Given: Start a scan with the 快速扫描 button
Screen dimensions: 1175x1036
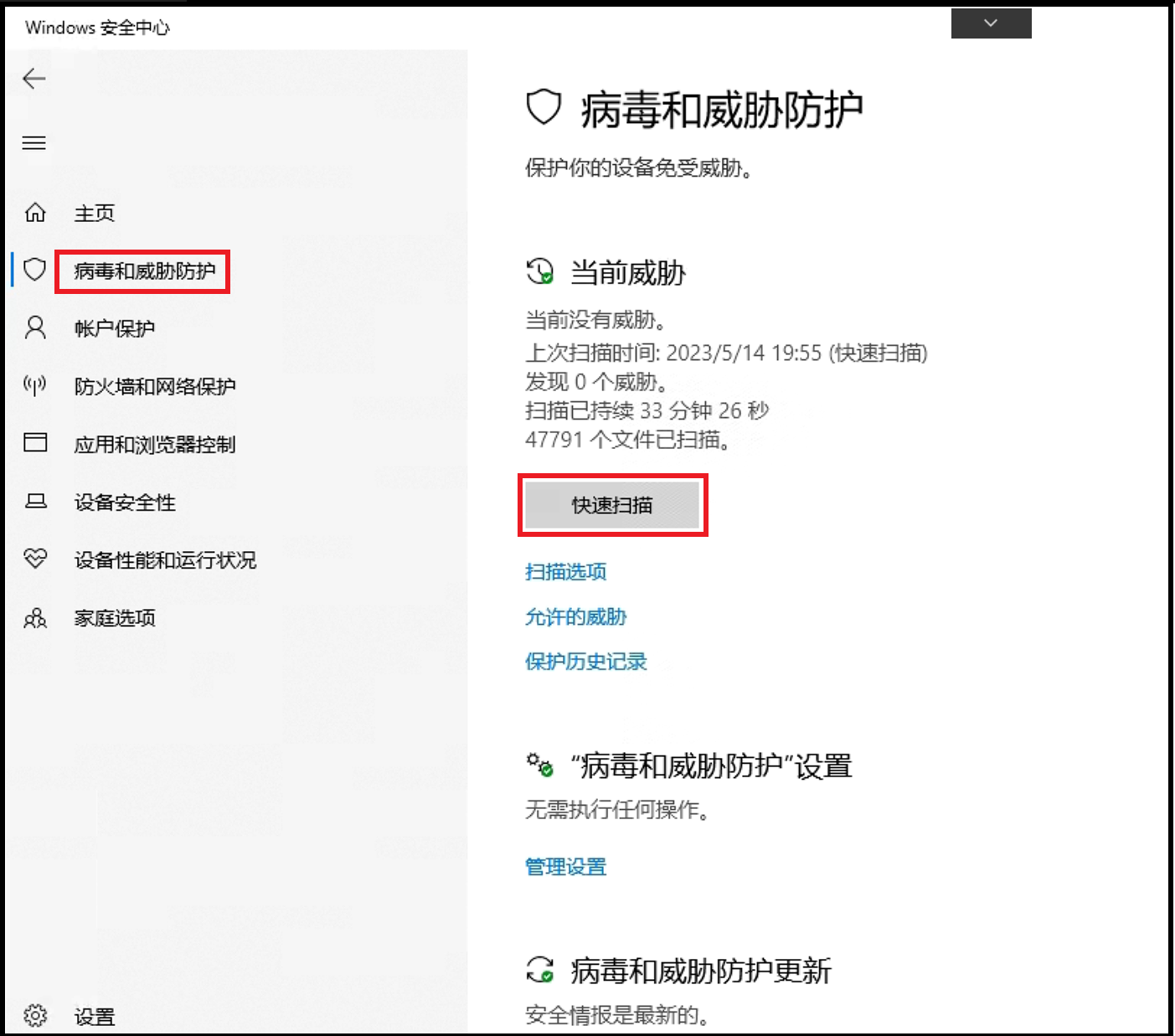Looking at the screenshot, I should point(612,505).
